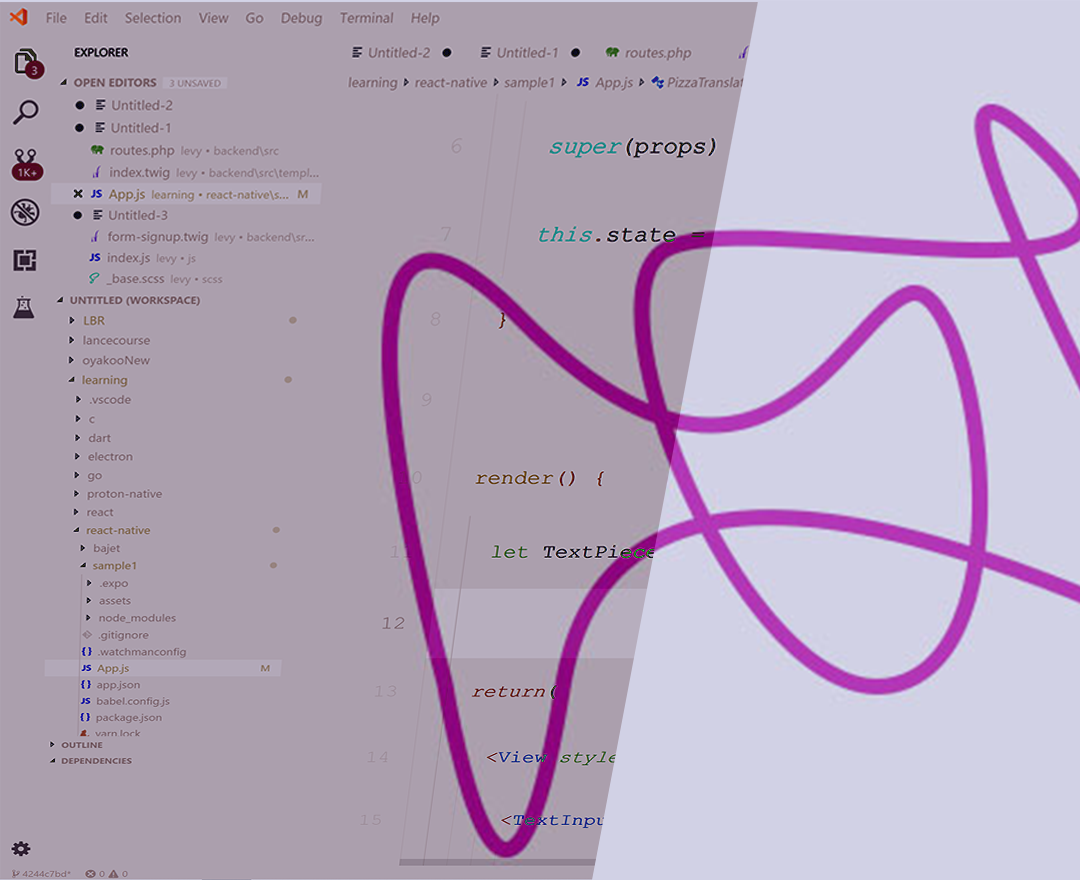Switch to the Untitled-1 tab
The width and height of the screenshot is (1080, 880).
[x=530, y=52]
